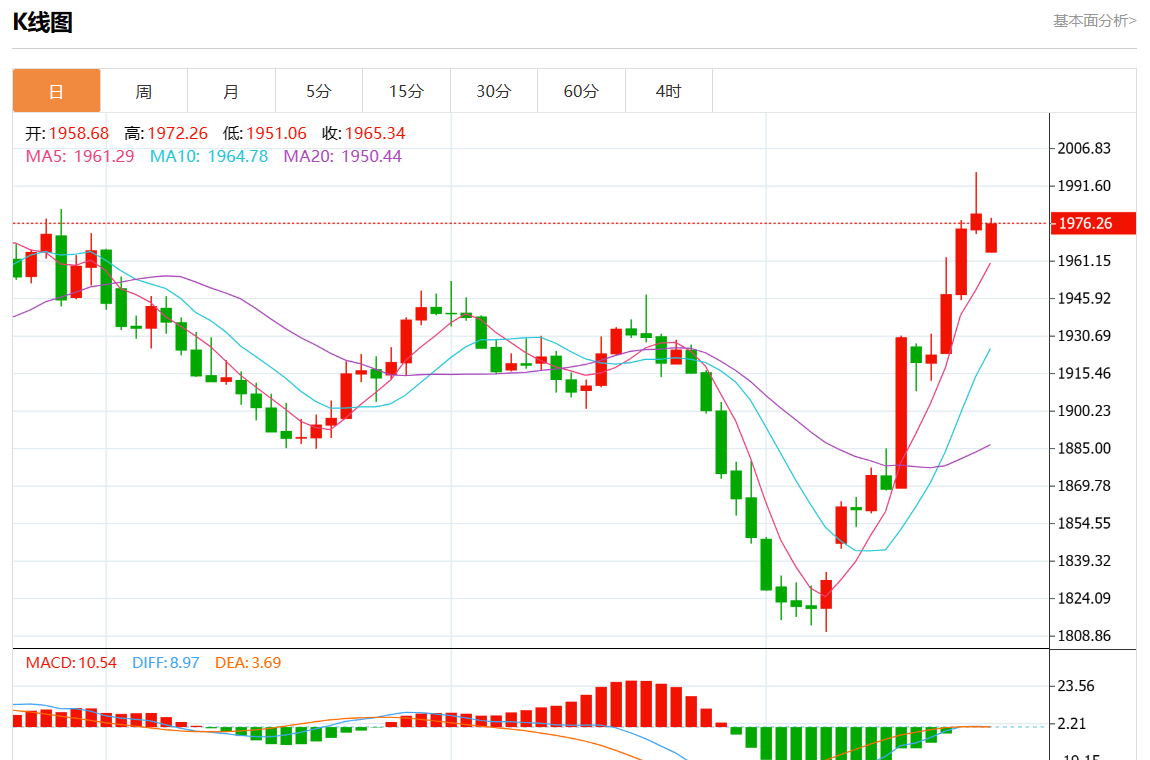Image resolution: width=1150 pixels, height=760 pixels.
Task: Click the 1824.09 price axis label
Action: coord(1084,598)
